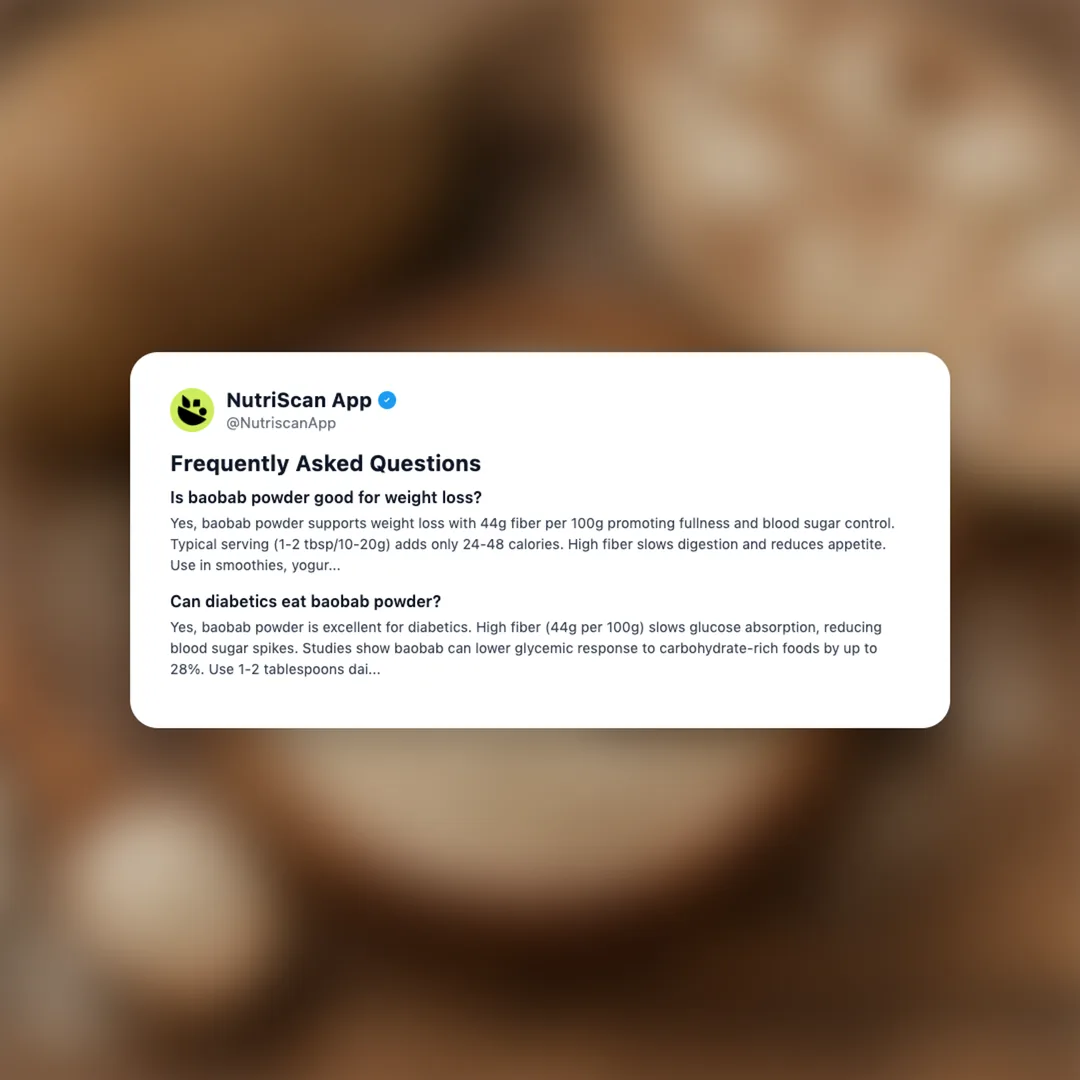This screenshot has width=1080, height=1080.
Task: Expand the diabetics baobab powder question
Action: [x=305, y=601]
